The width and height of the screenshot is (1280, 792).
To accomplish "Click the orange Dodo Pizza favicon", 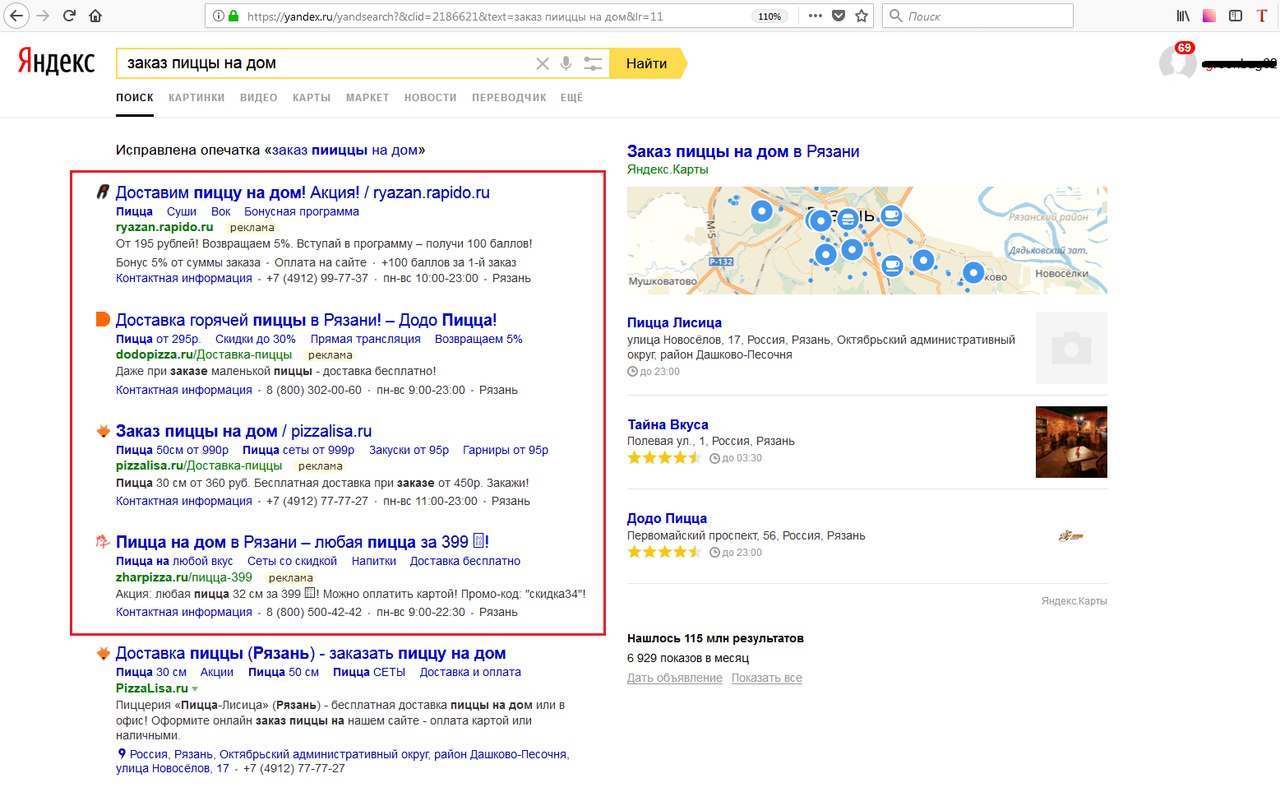I will (x=102, y=320).
